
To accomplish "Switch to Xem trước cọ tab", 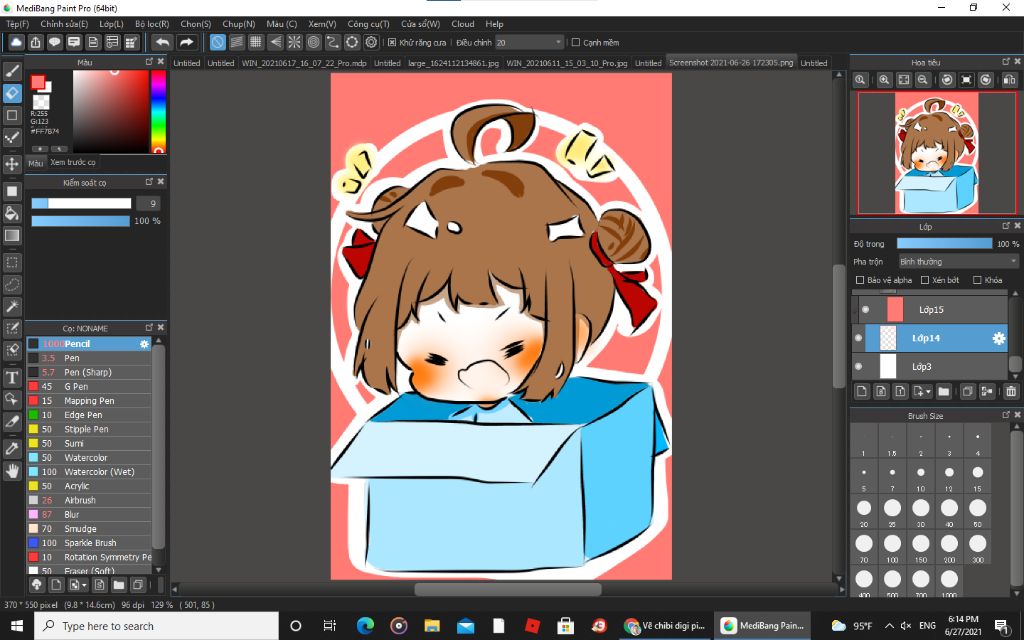I will (x=72, y=162).
